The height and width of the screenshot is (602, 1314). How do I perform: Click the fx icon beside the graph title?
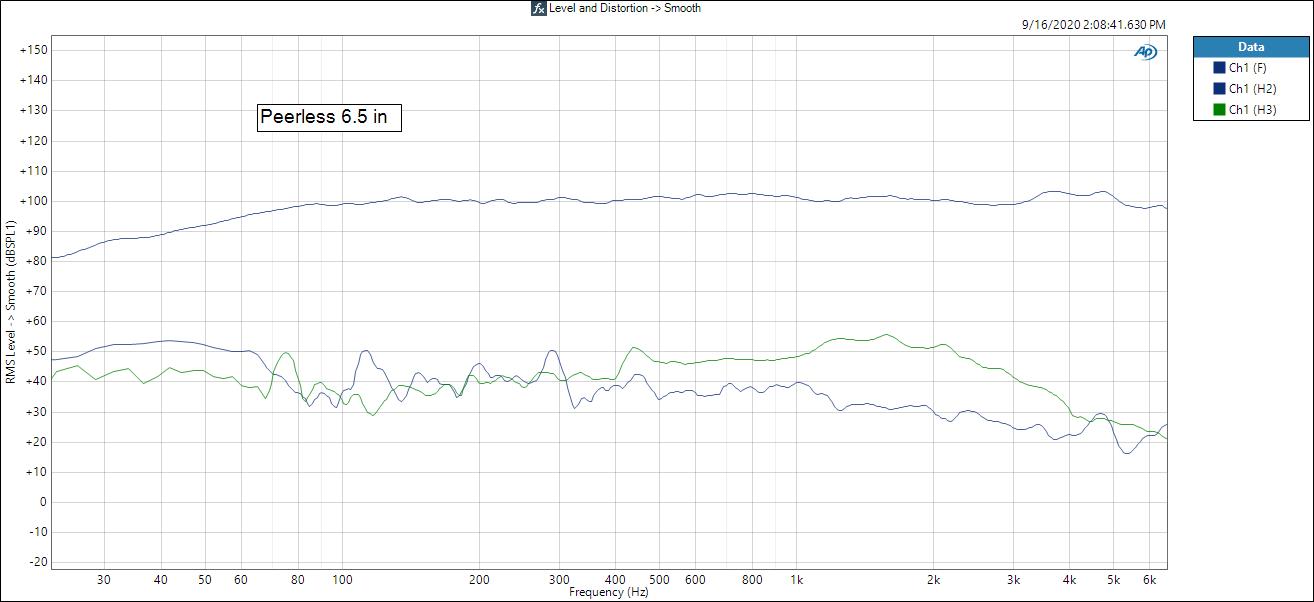click(x=539, y=8)
